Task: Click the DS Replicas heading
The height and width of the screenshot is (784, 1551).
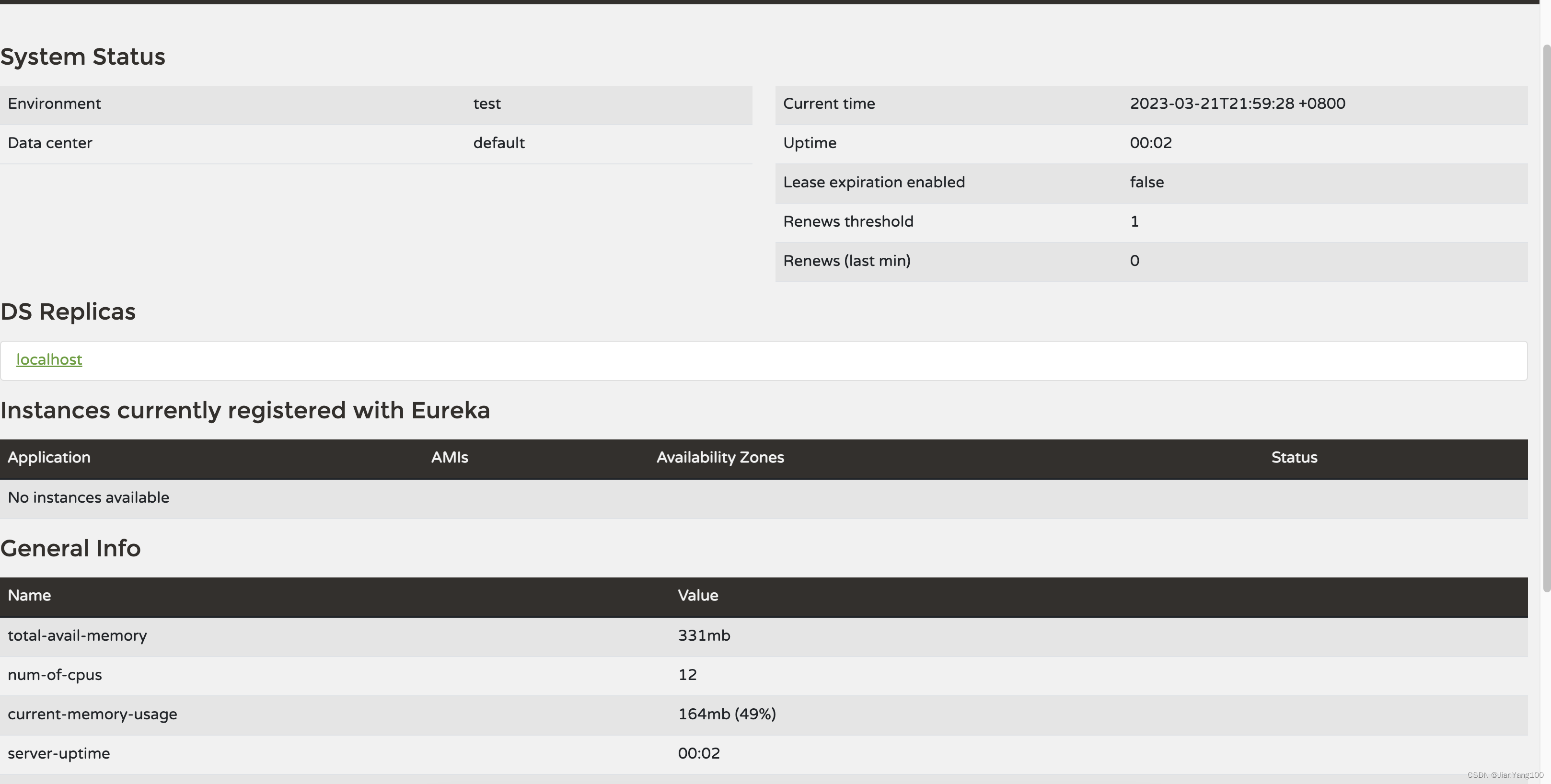Action: pos(68,312)
